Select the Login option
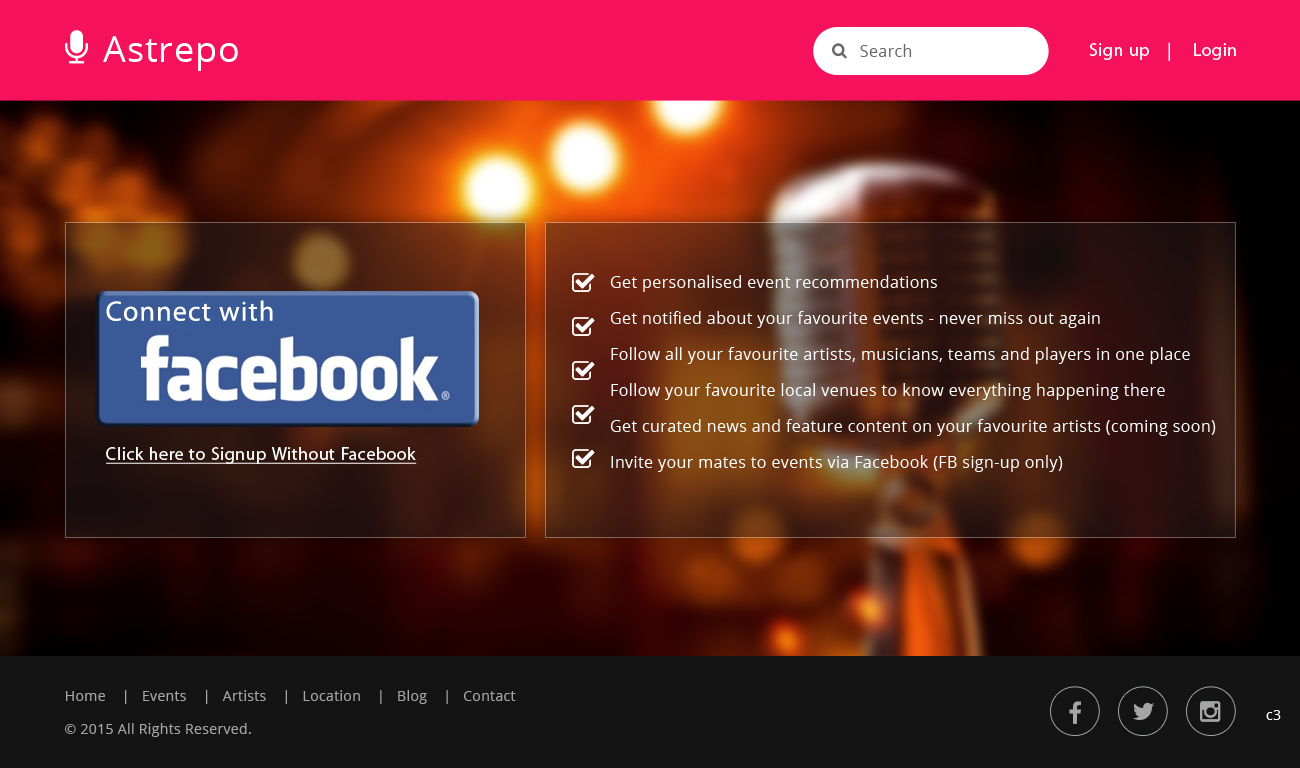Screen dimensions: 1300x768 tap(1214, 50)
